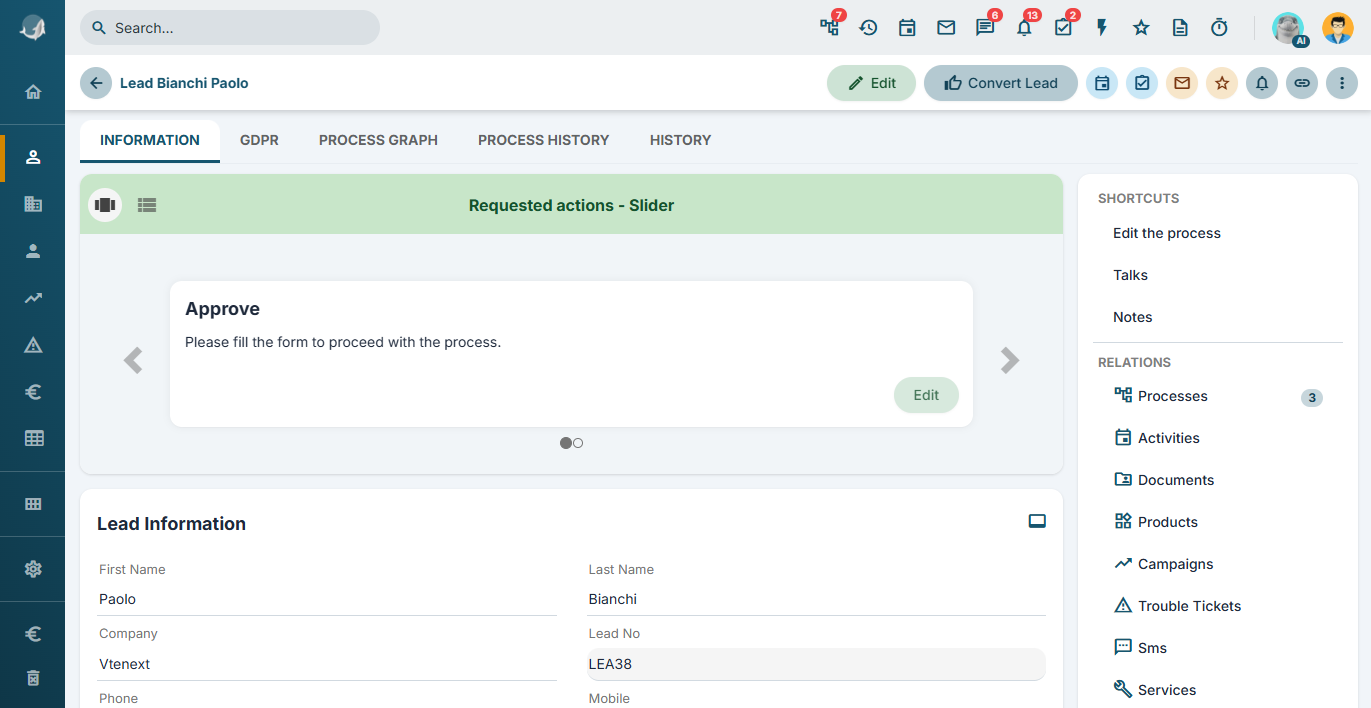This screenshot has height=708, width=1371.
Task: Open the Leads person icon in sidebar
Action: pyautogui.click(x=33, y=157)
